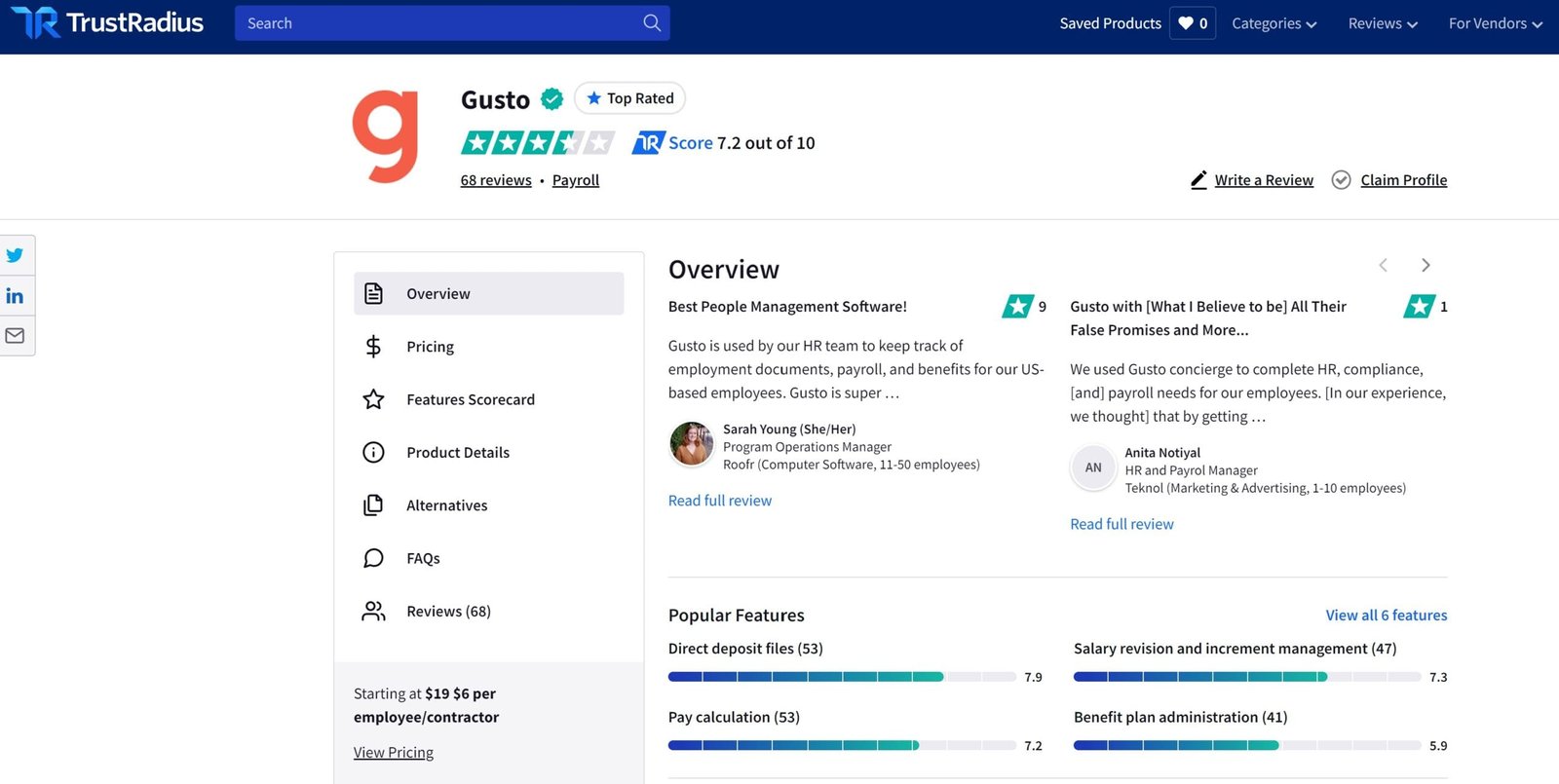This screenshot has height=784, width=1559.
Task: Share the page on LinkedIn
Action: (15, 296)
